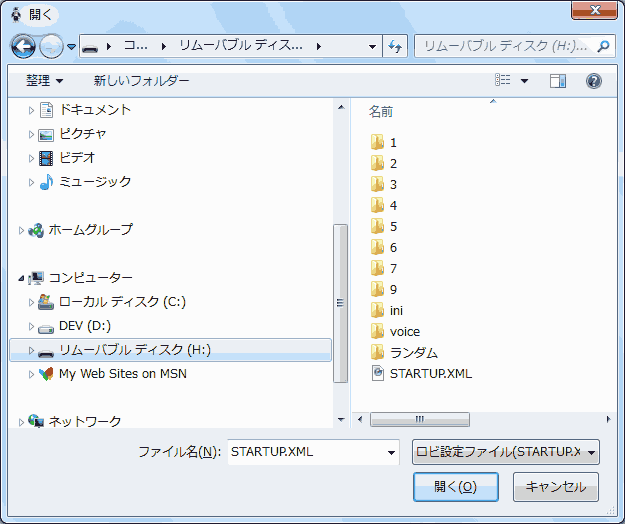
Task: Click file list scroll left arrow
Action: point(360,419)
